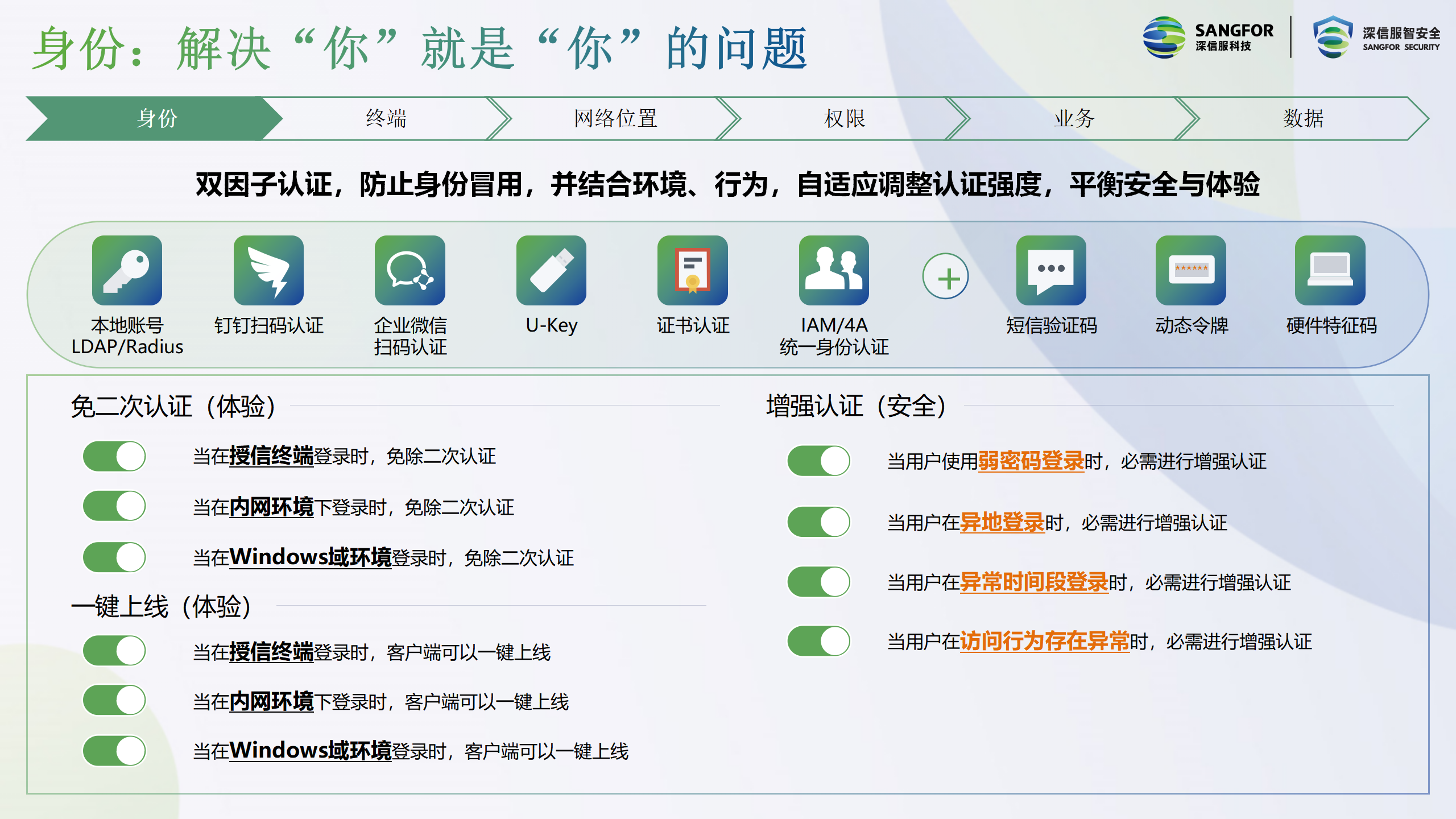Click the certificate authentication icon
The image size is (1456, 819).
click(x=692, y=271)
